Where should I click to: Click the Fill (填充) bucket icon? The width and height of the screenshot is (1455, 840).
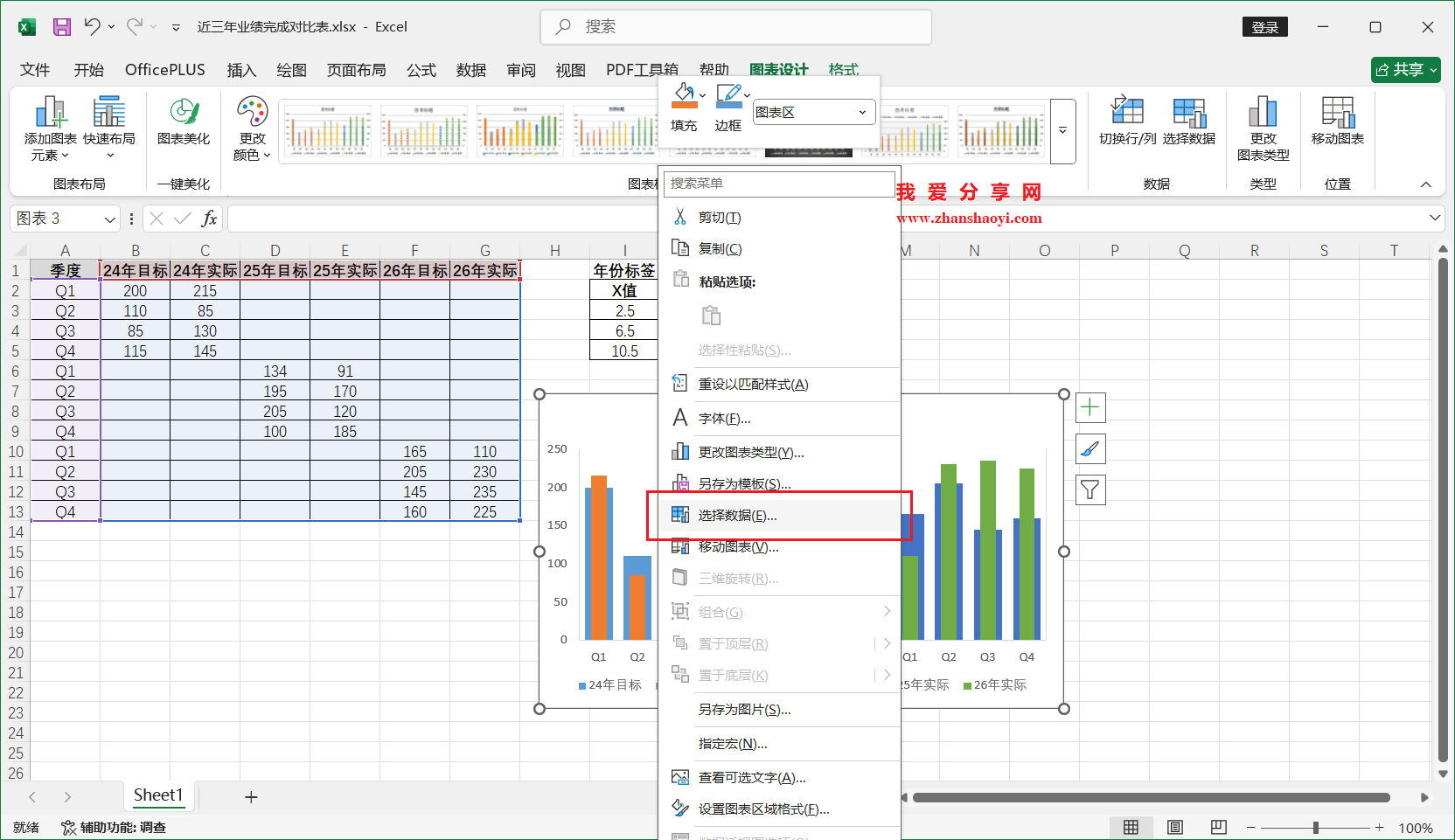684,95
